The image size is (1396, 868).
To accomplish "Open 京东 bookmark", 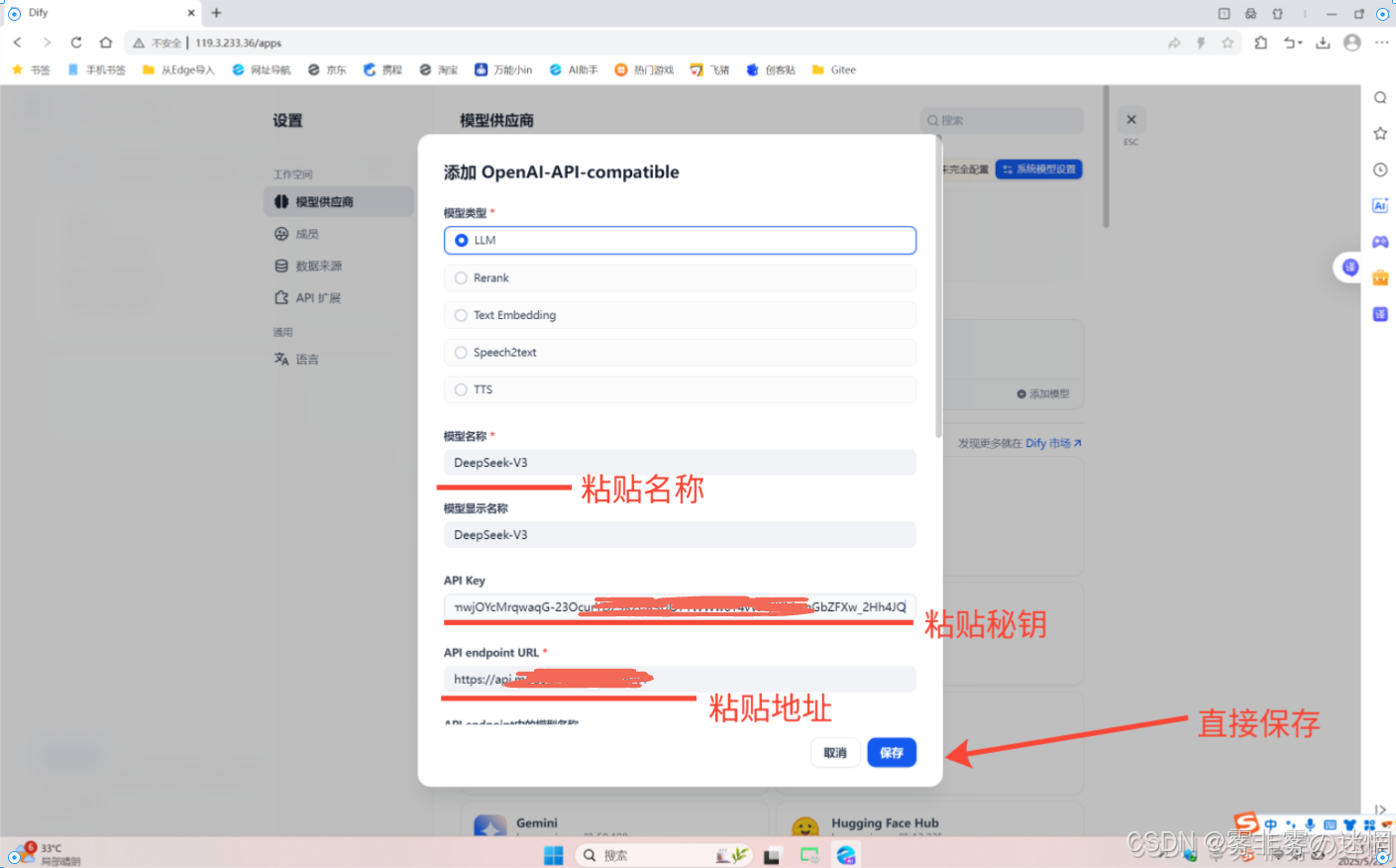I will point(327,70).
